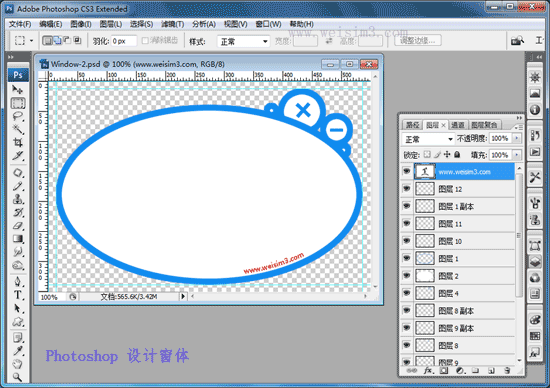Screen dimensions: 550x388
Task: Select the Gradient tool
Action: click(18, 239)
